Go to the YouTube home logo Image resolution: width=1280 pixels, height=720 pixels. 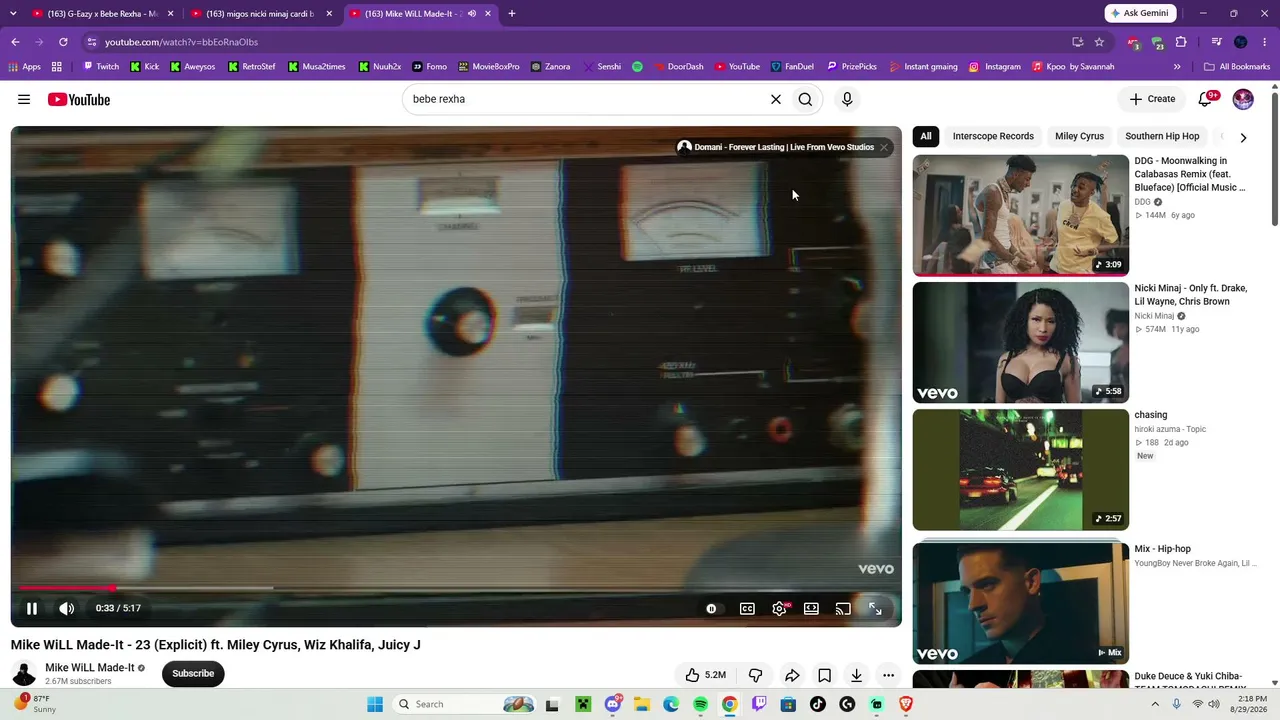(x=79, y=99)
